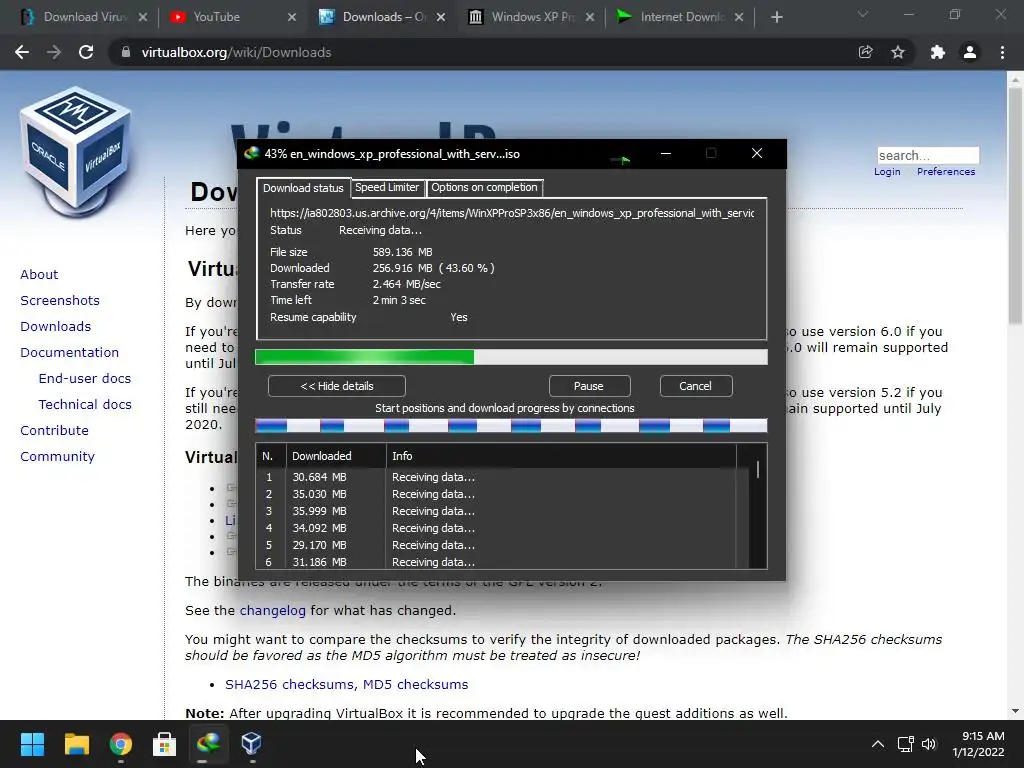Open the SHA256 checksums link
Screen dimensions: 1024x768
pyautogui.click(x=290, y=684)
